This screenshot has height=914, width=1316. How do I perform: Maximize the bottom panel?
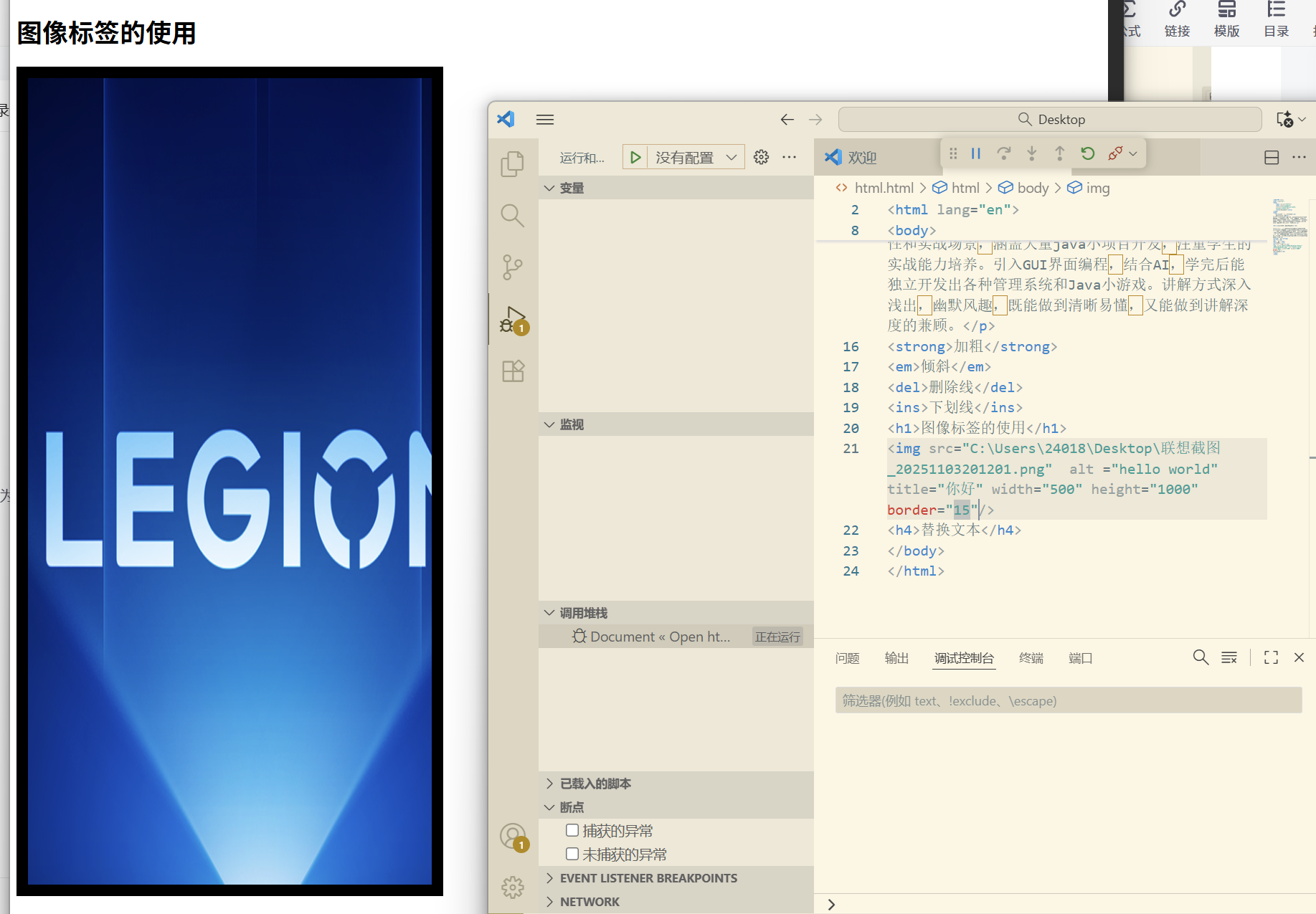click(1272, 657)
